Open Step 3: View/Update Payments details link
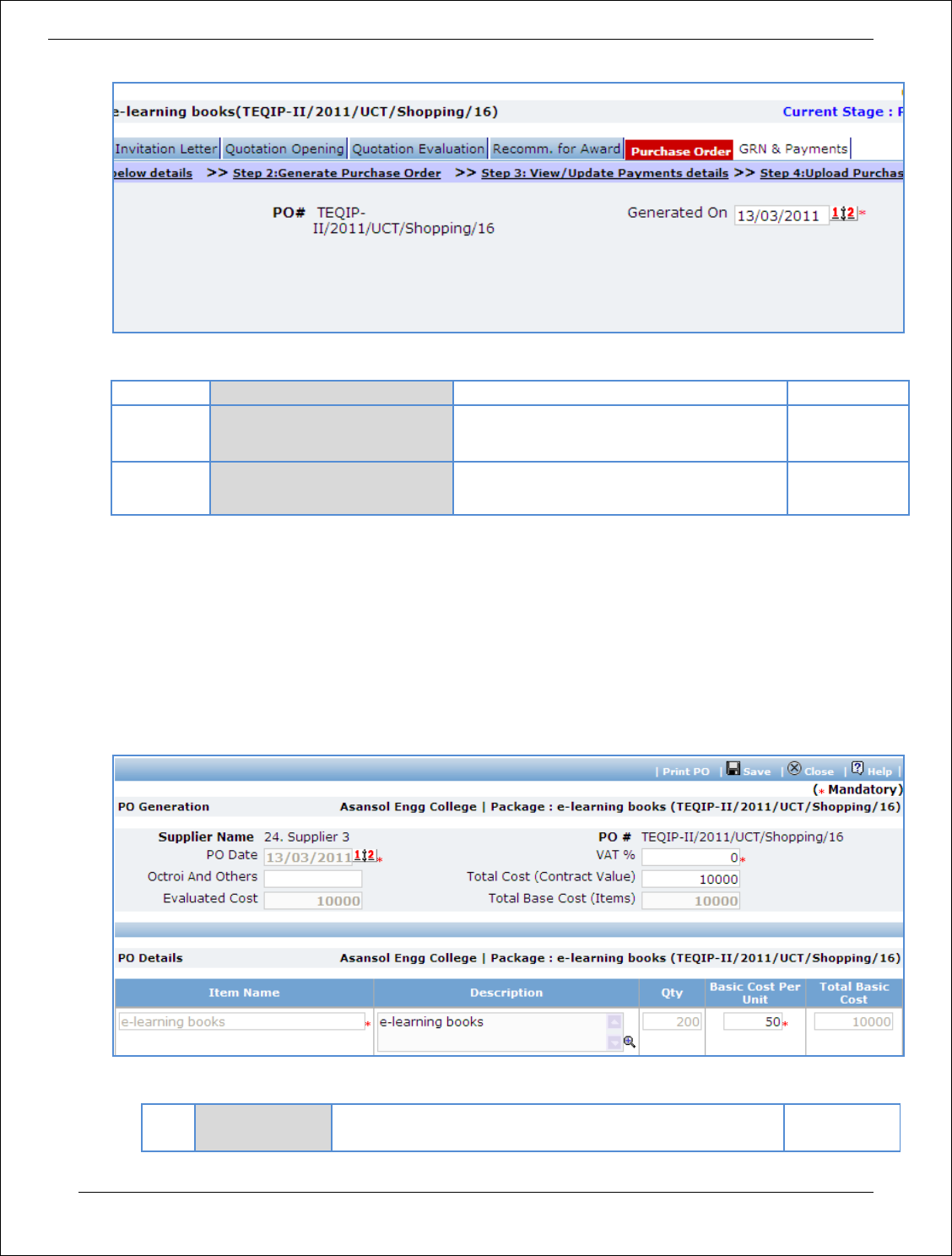Viewport: 952px width, 1256px height. (604, 173)
